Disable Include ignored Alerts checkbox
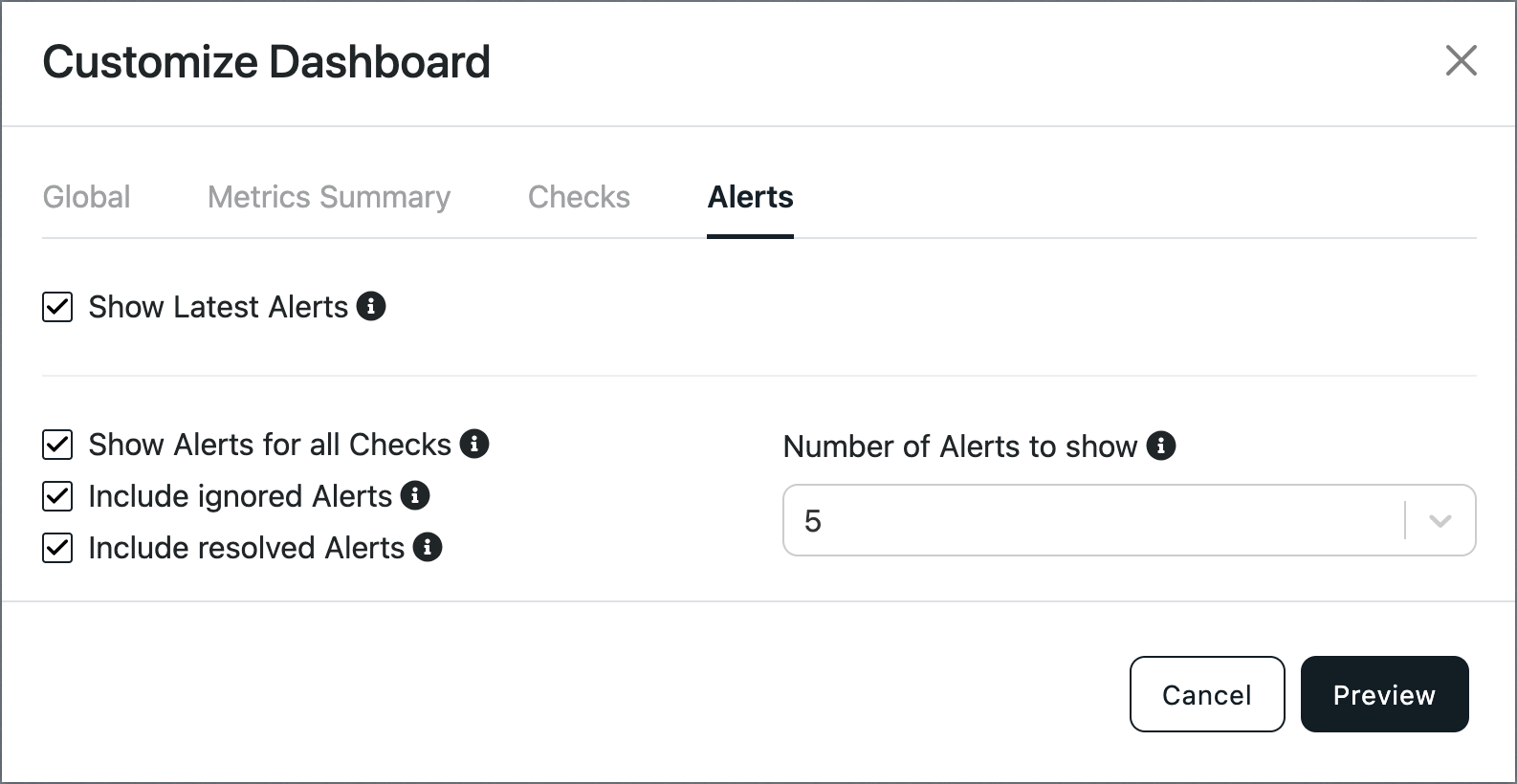The height and width of the screenshot is (784, 1517). (x=57, y=496)
